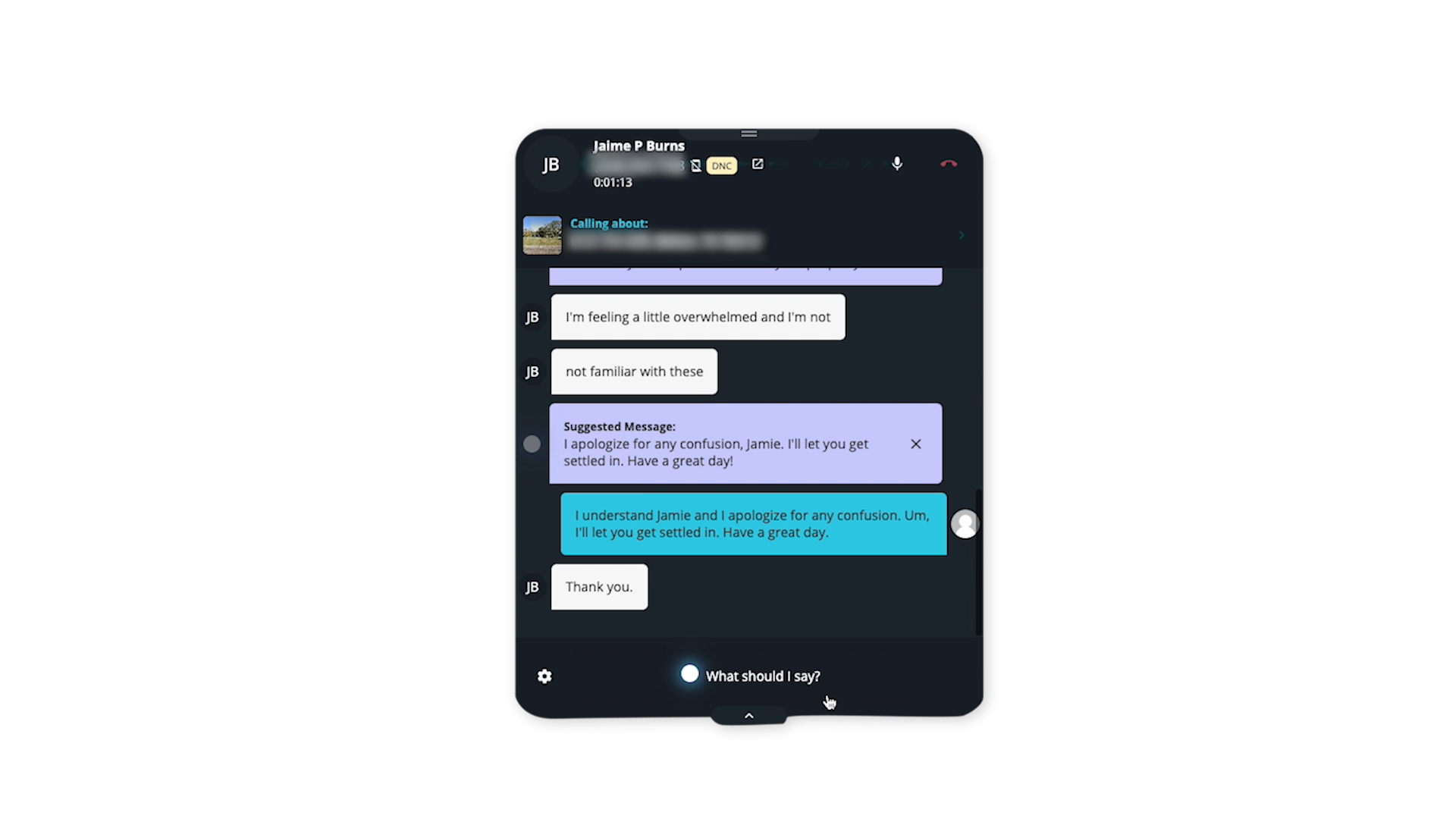Click the DNC tag/badge on contact
Screen dimensions: 1456x819
pyautogui.click(x=721, y=165)
